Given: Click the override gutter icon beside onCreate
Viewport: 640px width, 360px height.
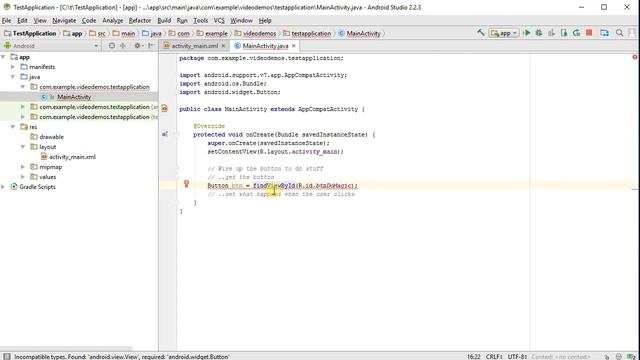Looking at the screenshot, I should coord(165,134).
